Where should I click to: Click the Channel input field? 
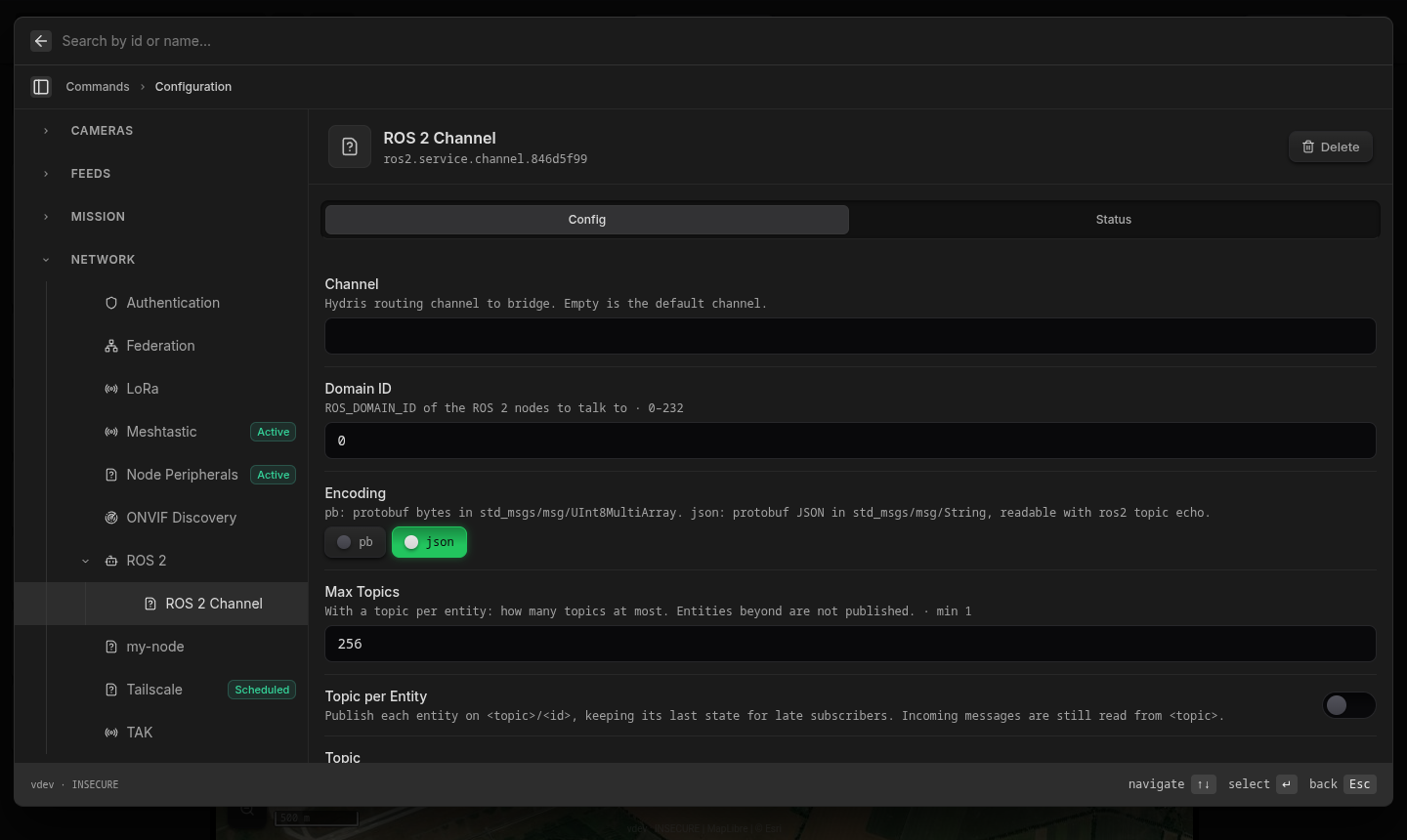pyautogui.click(x=850, y=336)
